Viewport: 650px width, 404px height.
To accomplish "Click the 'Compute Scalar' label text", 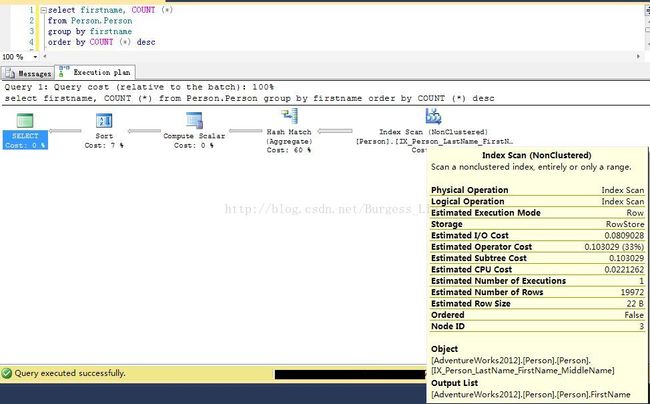I will (x=194, y=136).
